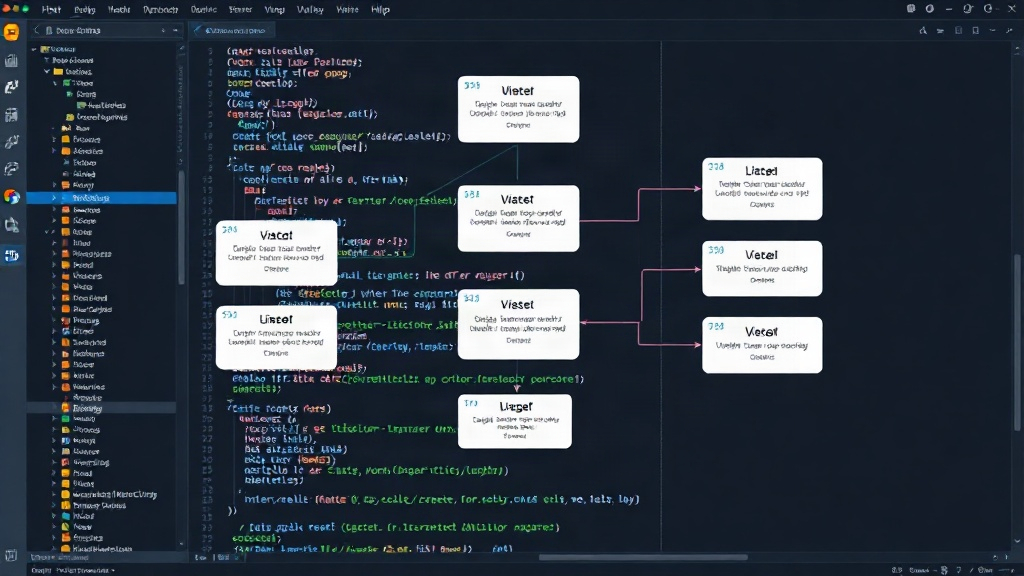Click the sync arrows icon in the activity bar
Image resolution: width=1024 pixels, height=576 pixels.
tap(12, 87)
